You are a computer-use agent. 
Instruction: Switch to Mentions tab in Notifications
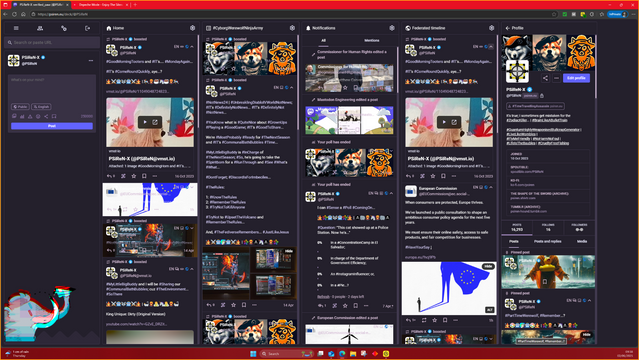pos(372,40)
